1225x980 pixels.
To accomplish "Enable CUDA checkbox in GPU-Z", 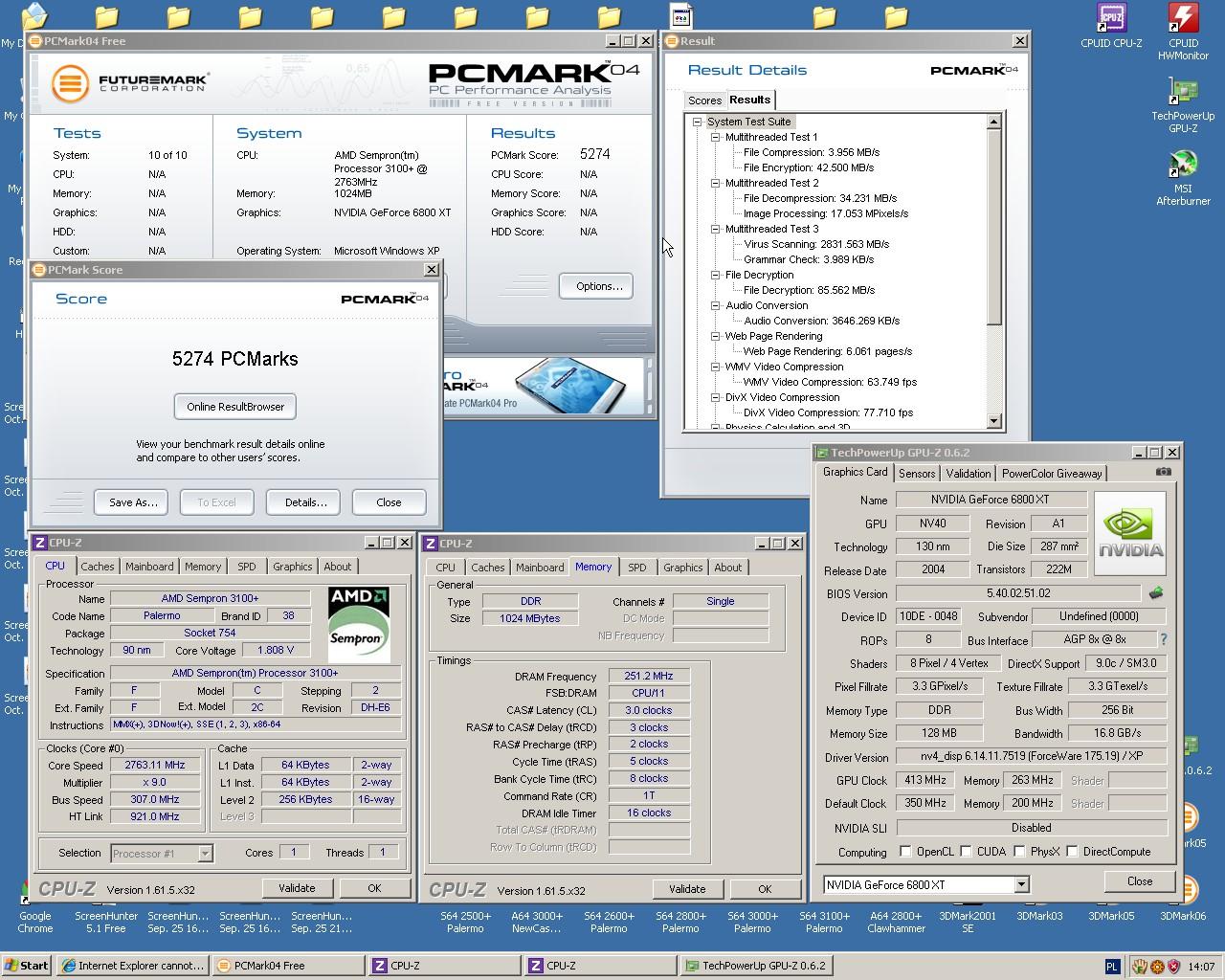I will click(967, 851).
